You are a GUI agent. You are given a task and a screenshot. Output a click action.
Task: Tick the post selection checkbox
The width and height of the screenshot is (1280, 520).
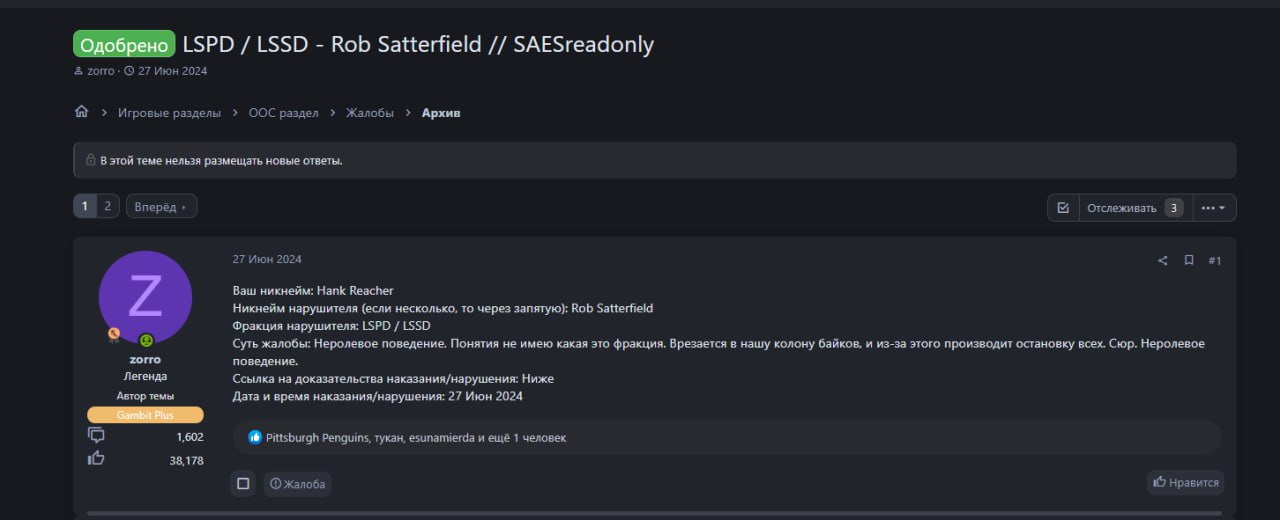coord(243,484)
